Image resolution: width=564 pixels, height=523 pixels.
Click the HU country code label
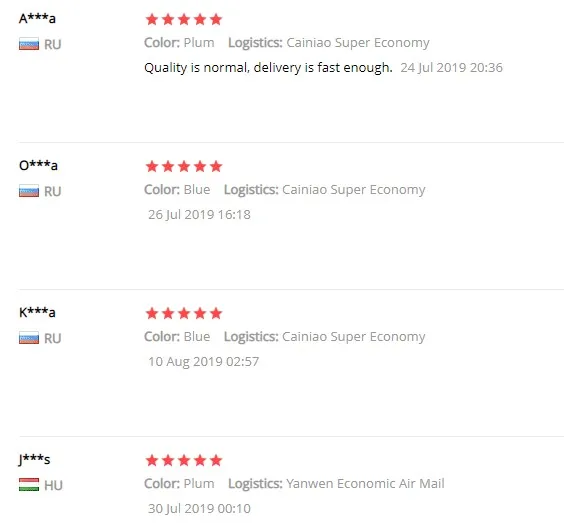pos(53,485)
